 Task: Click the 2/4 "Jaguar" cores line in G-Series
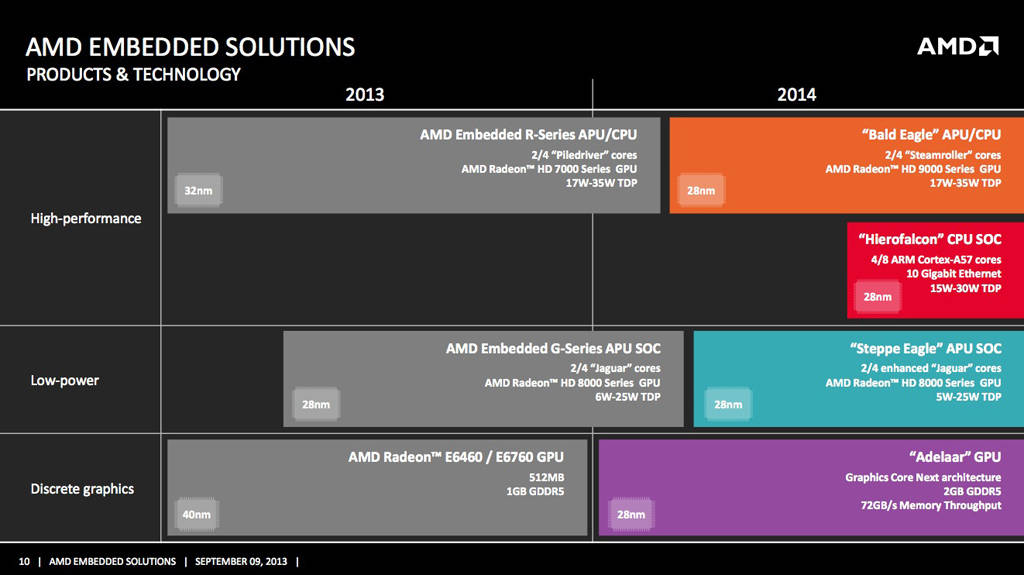click(615, 369)
